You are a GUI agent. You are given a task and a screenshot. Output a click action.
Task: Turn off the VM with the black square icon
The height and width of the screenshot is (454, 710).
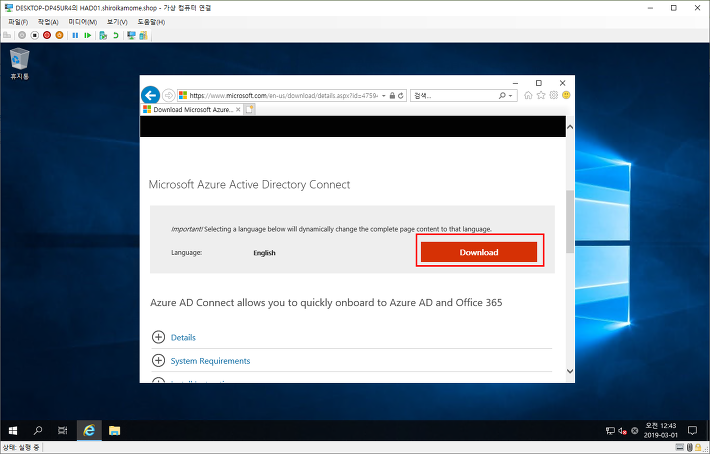coord(34,35)
